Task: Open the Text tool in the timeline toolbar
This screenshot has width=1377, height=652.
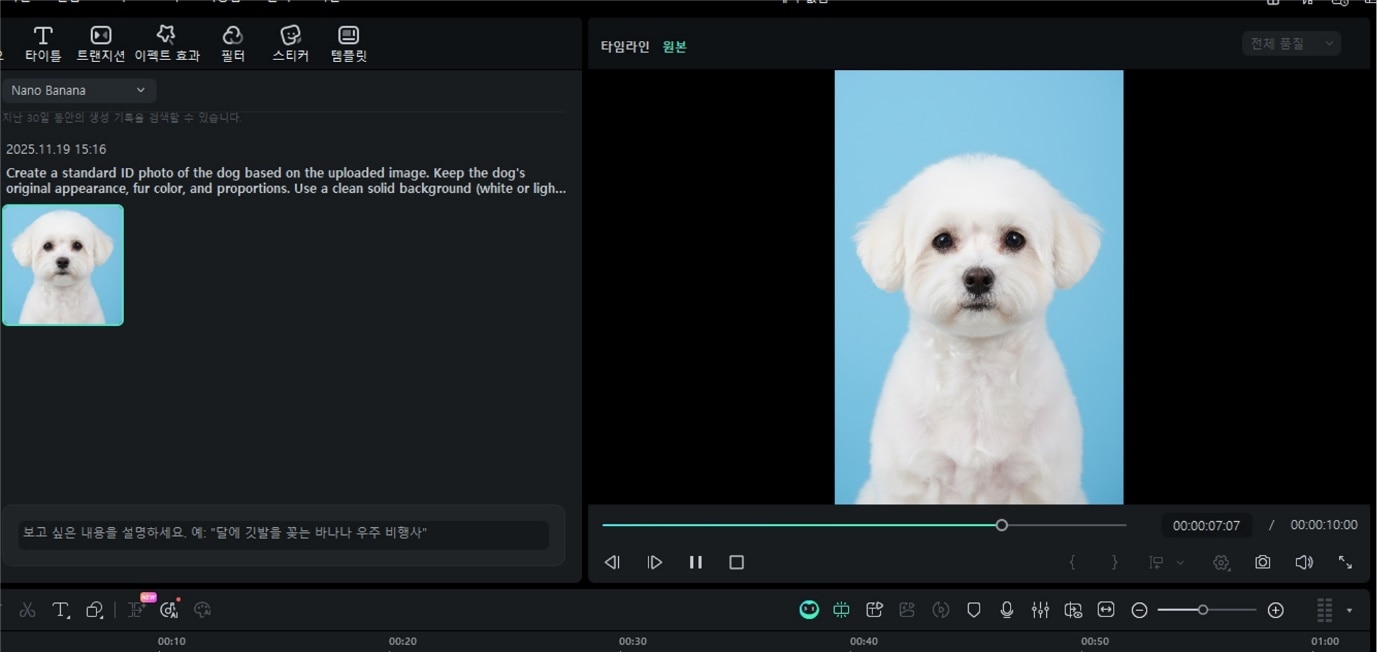Action: point(60,609)
